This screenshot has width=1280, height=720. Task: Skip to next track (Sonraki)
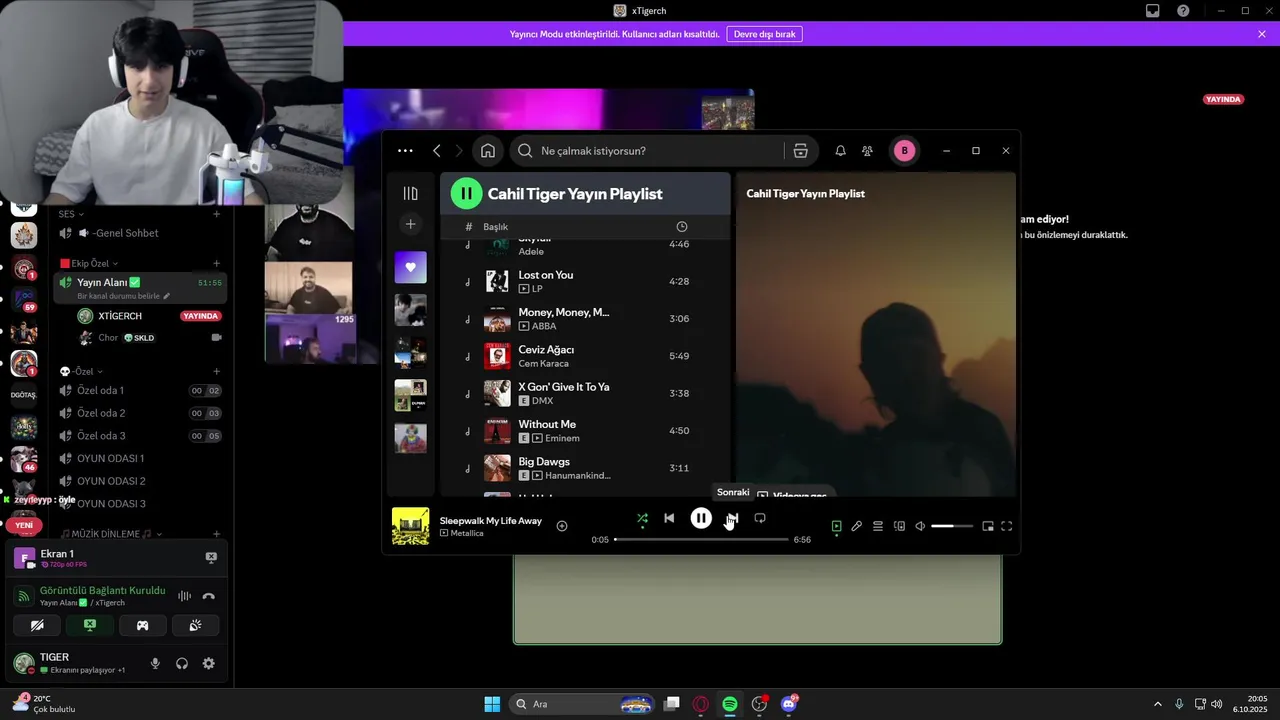click(732, 518)
